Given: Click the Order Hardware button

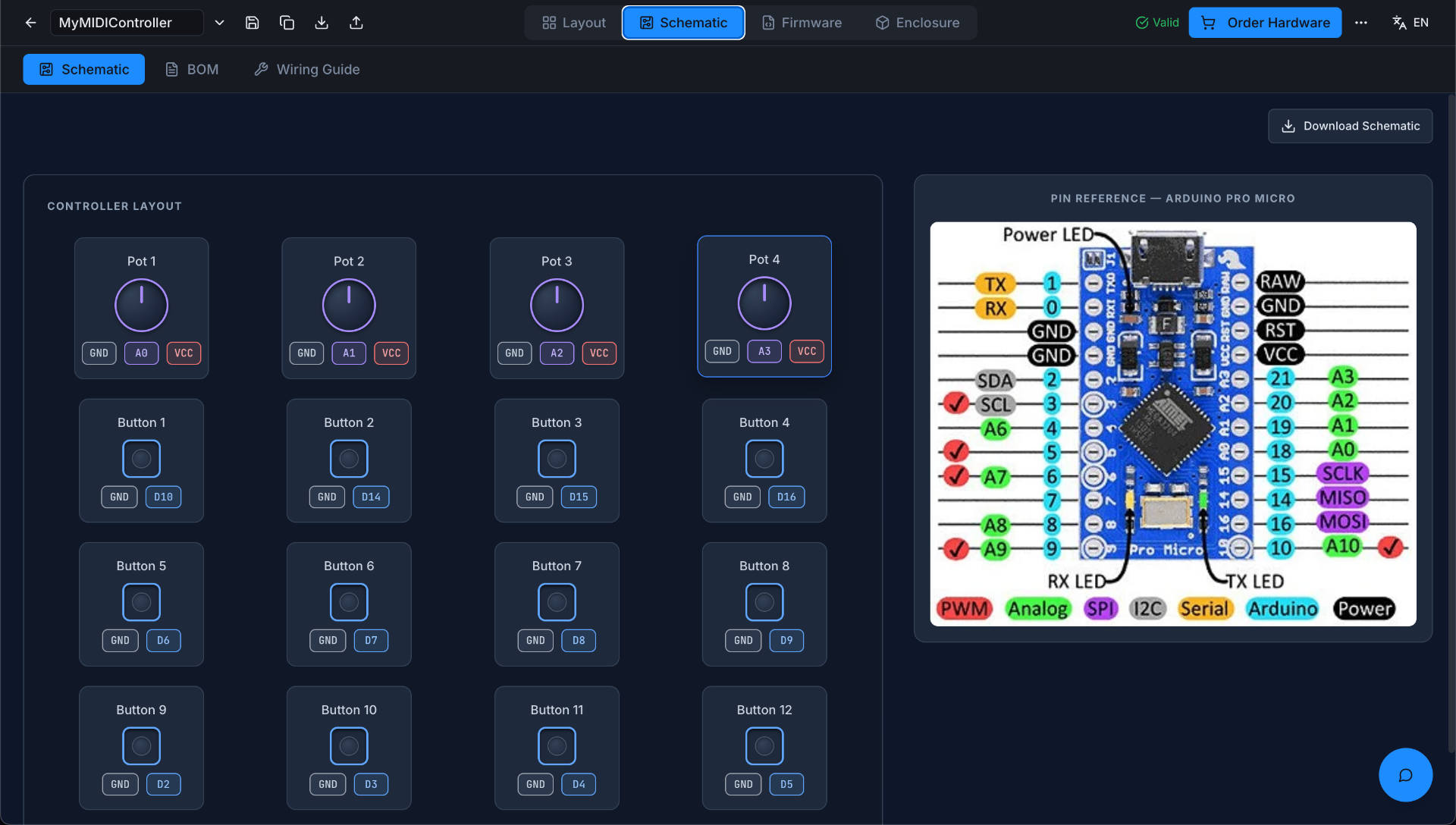Looking at the screenshot, I should (1265, 23).
